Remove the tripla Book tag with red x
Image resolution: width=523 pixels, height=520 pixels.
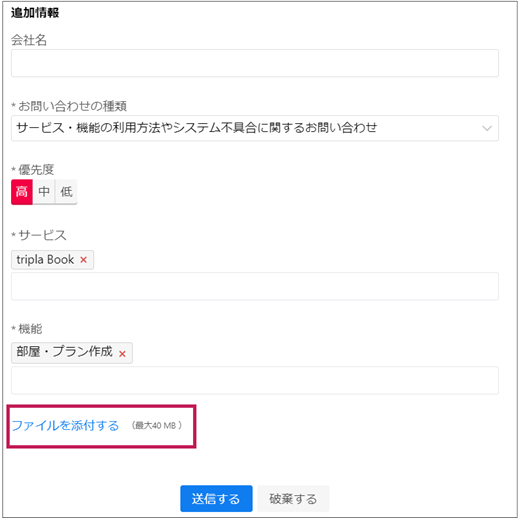(x=84, y=260)
